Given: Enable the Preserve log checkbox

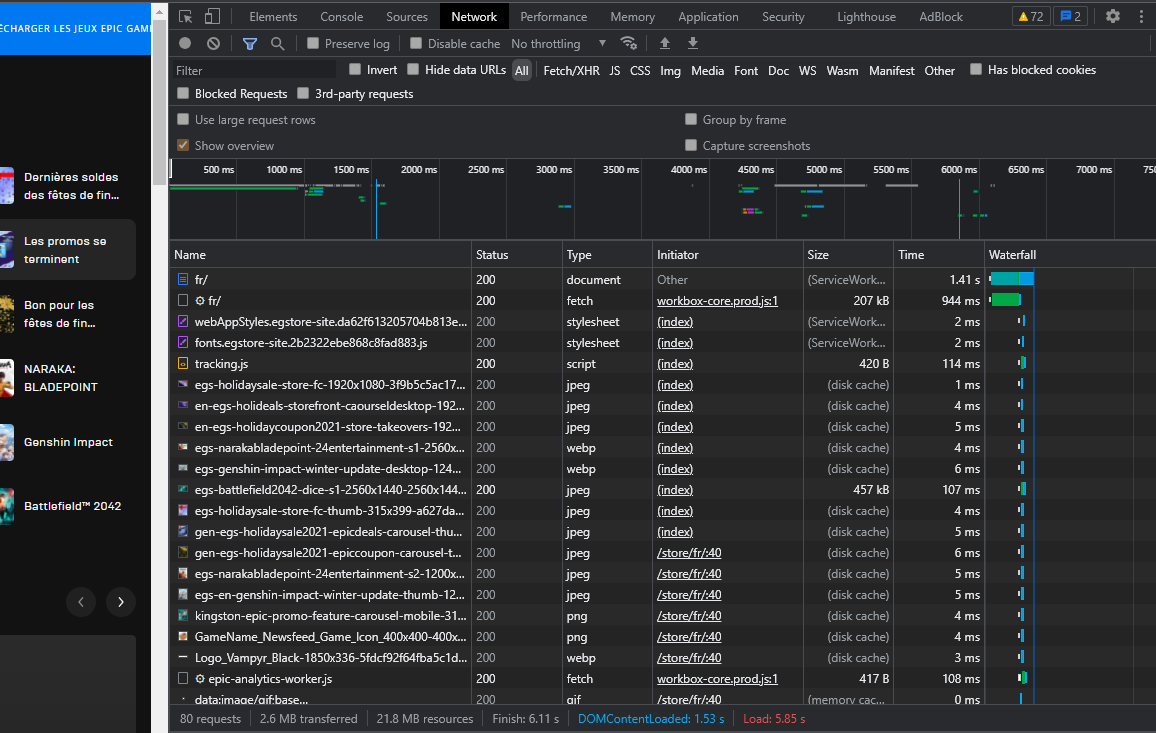Looking at the screenshot, I should [x=313, y=43].
